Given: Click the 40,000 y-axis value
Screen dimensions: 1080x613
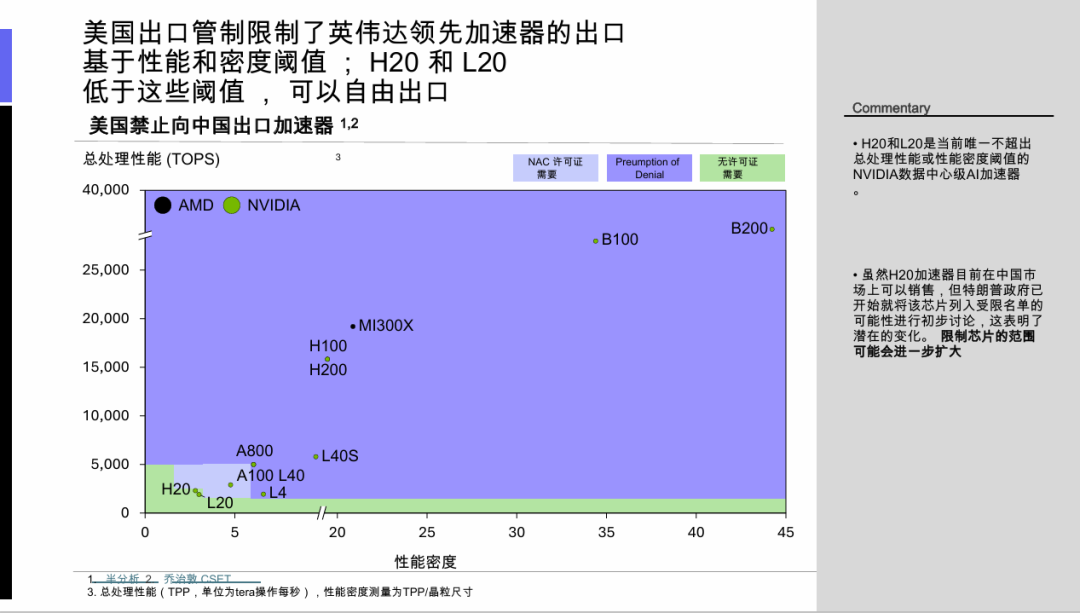Looking at the screenshot, I should coord(105,189).
